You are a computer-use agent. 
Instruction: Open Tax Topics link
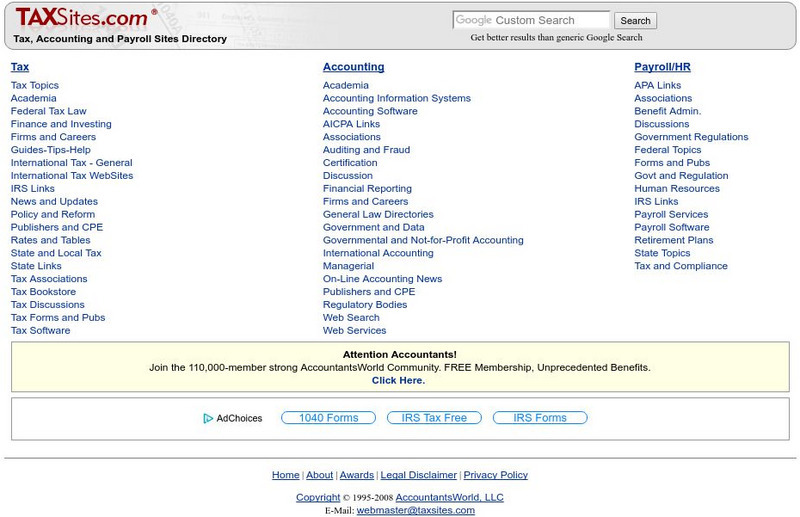click(x=35, y=85)
